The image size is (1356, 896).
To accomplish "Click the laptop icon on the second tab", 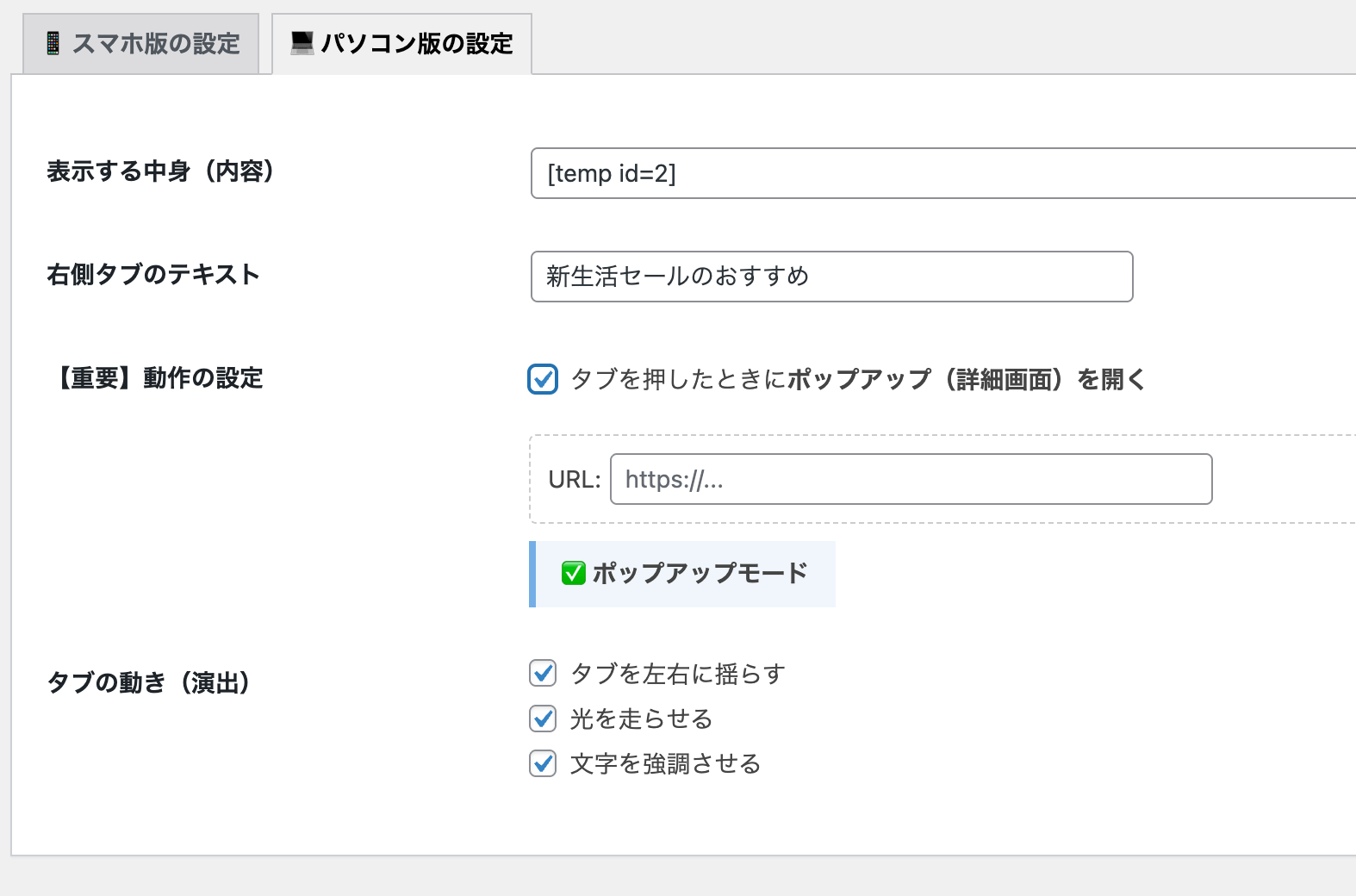I will 302,43.
